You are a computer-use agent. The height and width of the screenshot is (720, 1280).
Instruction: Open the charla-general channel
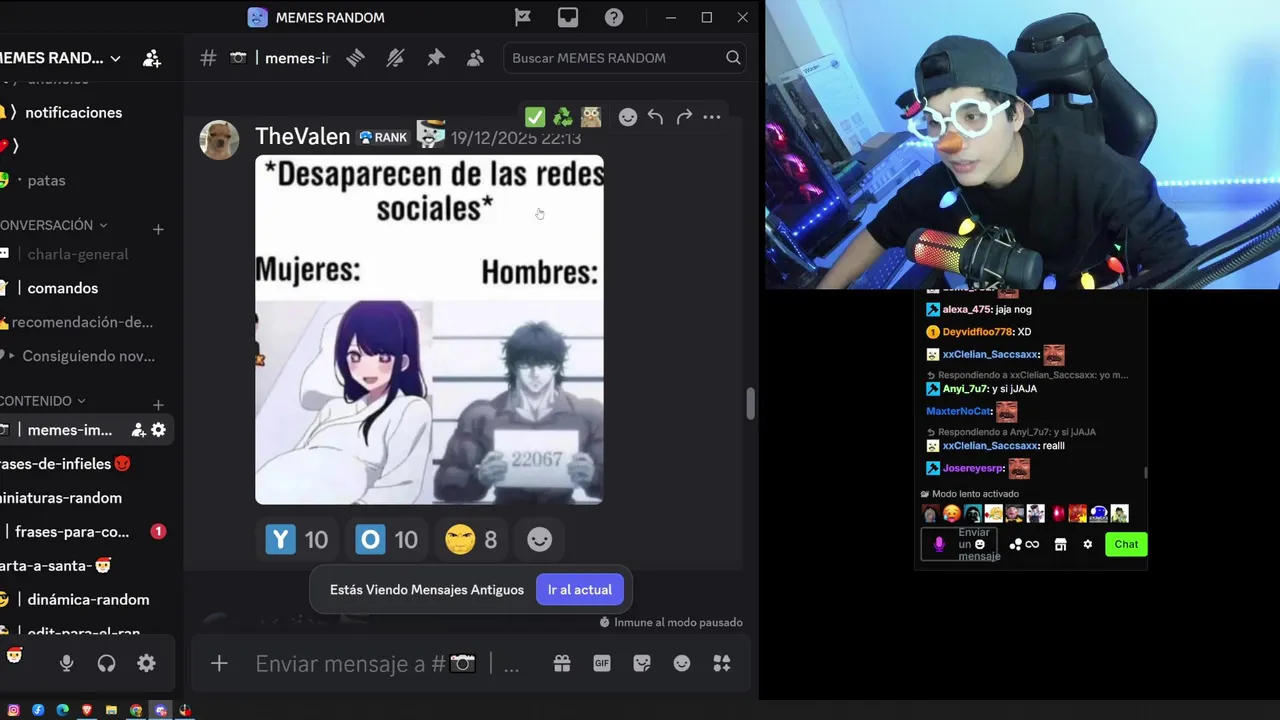78,254
